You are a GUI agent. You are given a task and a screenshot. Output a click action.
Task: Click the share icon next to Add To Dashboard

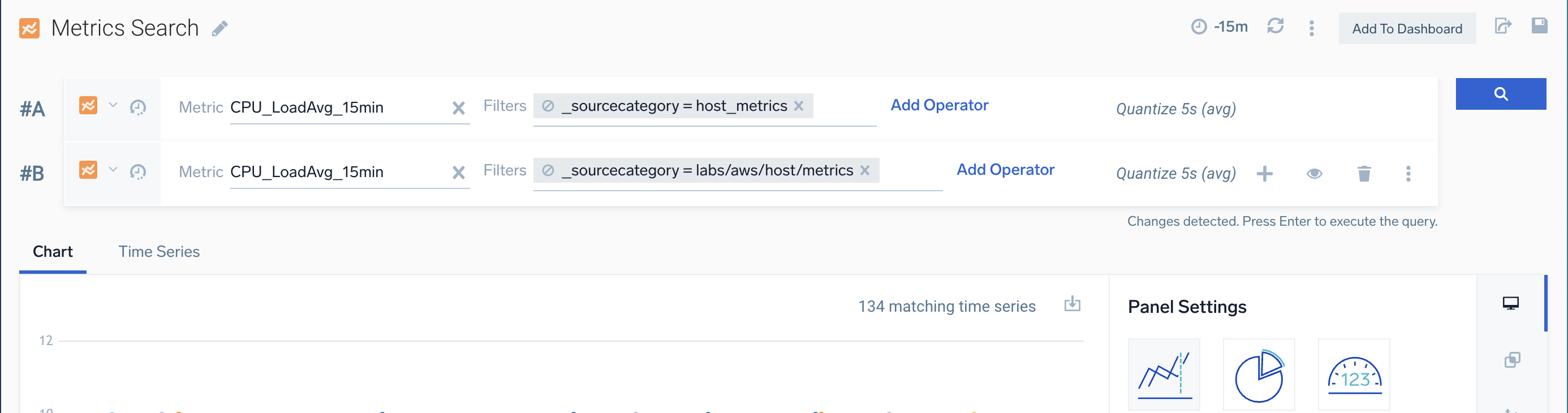coord(1502,26)
